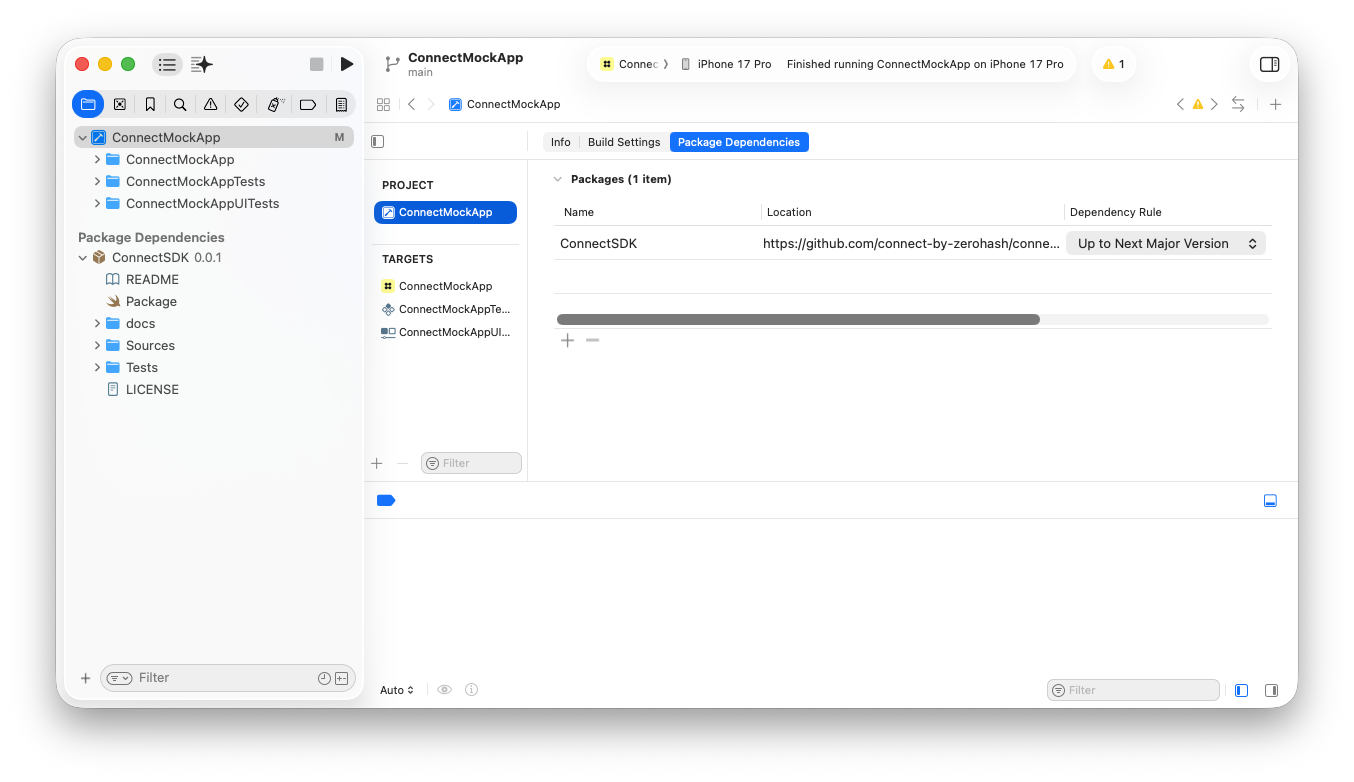Viewport: 1354px width, 782px height.
Task: Expand the docs folder
Action: pyautogui.click(x=97, y=324)
